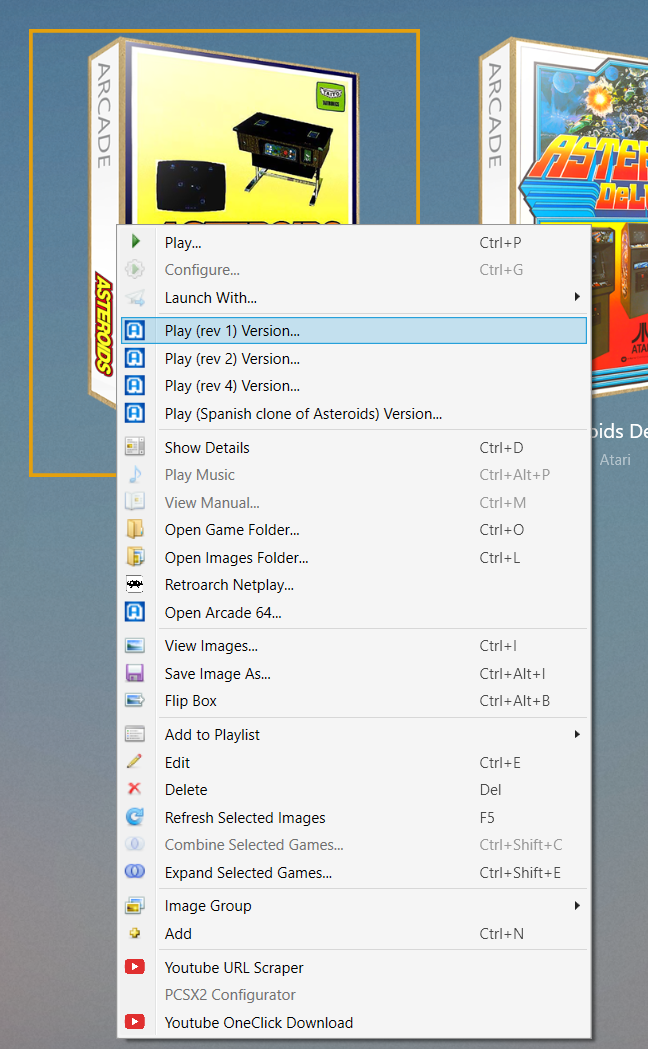Choose Open Arcade 64 entry
The width and height of the screenshot is (648, 1049).
pyautogui.click(x=354, y=612)
